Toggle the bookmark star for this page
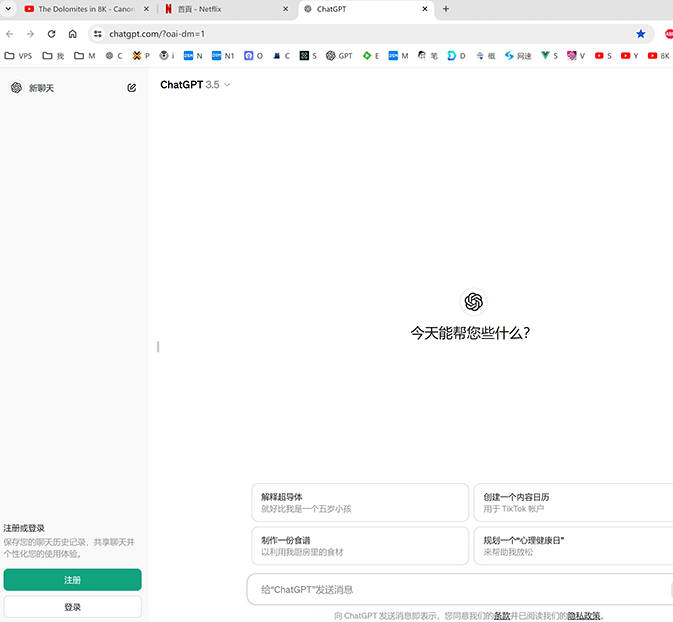The image size is (673, 622). coord(641,34)
